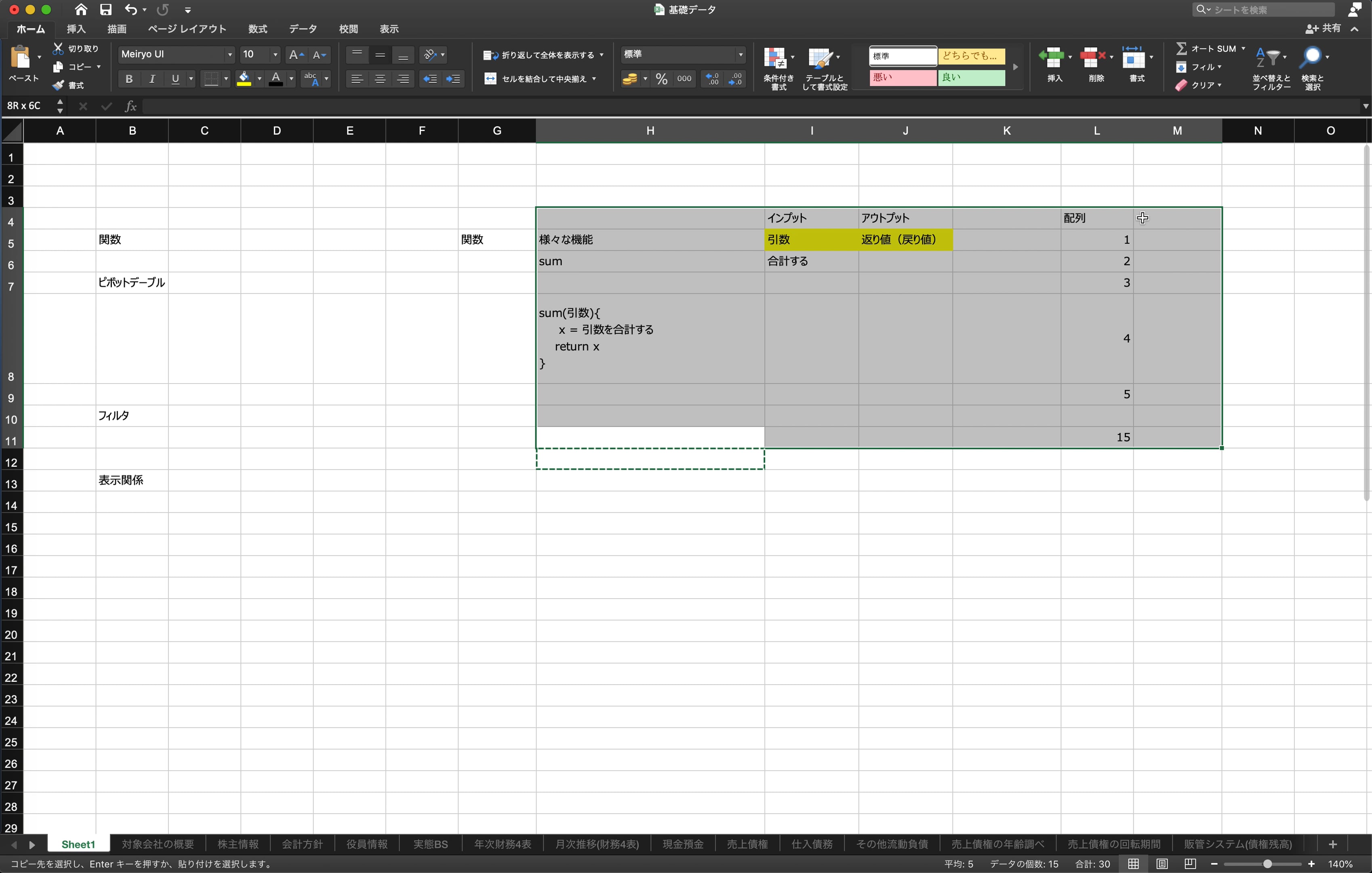Expand the number format dropdown
The height and width of the screenshot is (873, 1372).
tap(740, 55)
